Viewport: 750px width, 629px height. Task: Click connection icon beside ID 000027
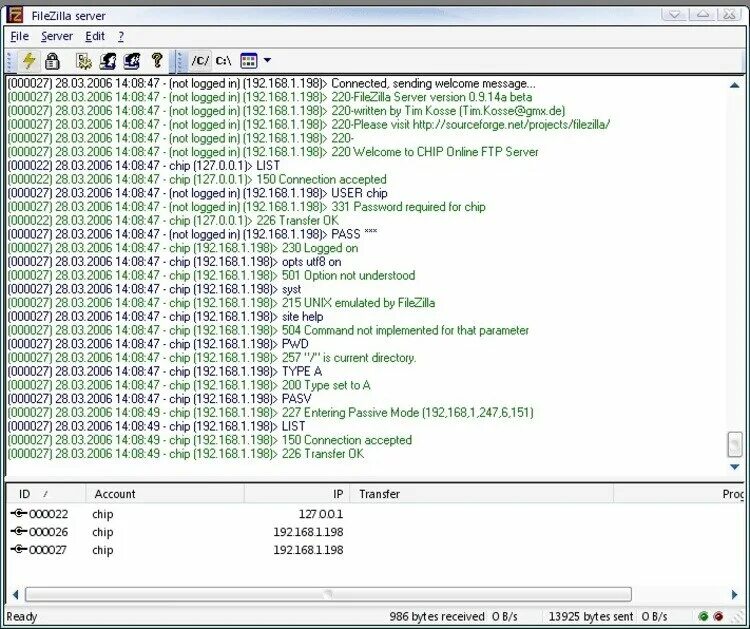click(19, 549)
